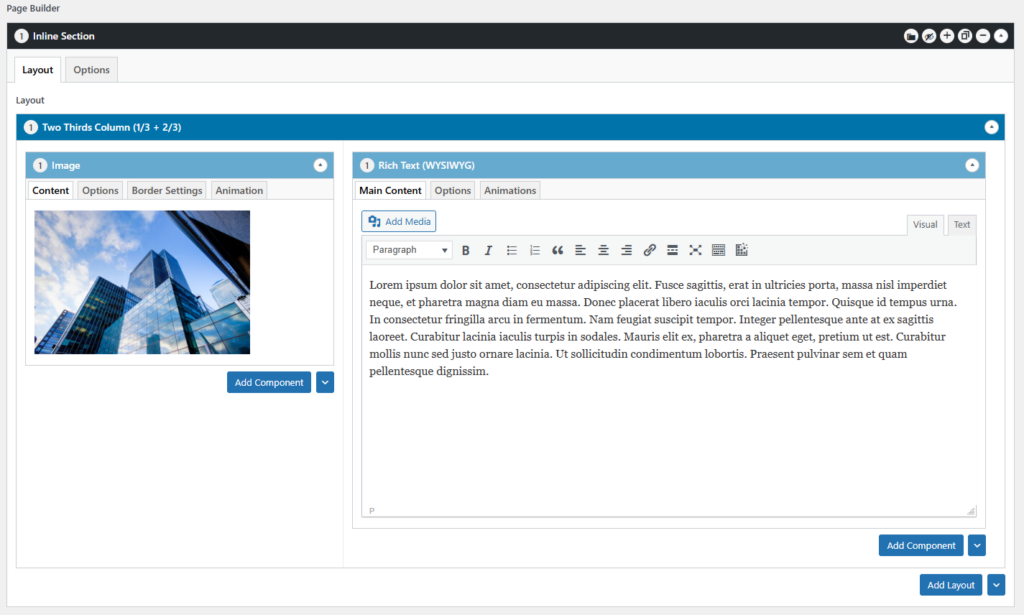Toggle section visibility with the hidden-eye icon

[x=929, y=36]
